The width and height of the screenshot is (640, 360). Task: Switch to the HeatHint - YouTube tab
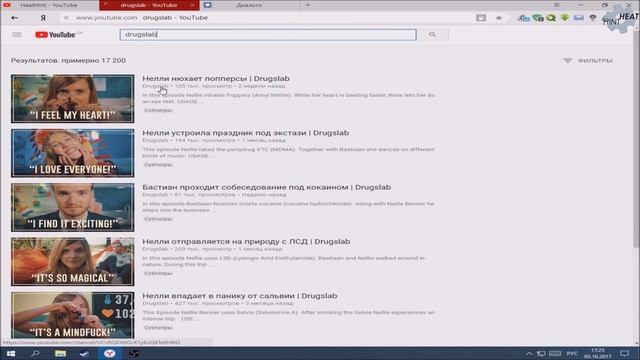click(x=49, y=5)
